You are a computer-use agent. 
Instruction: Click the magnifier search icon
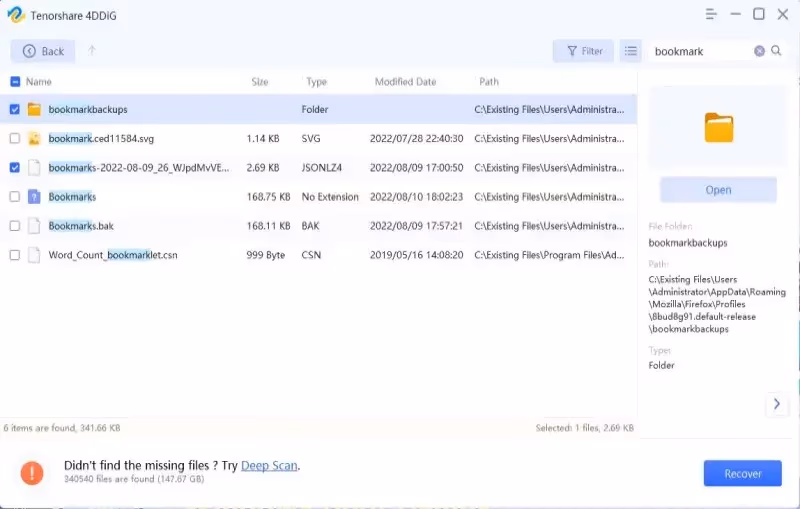(x=776, y=51)
